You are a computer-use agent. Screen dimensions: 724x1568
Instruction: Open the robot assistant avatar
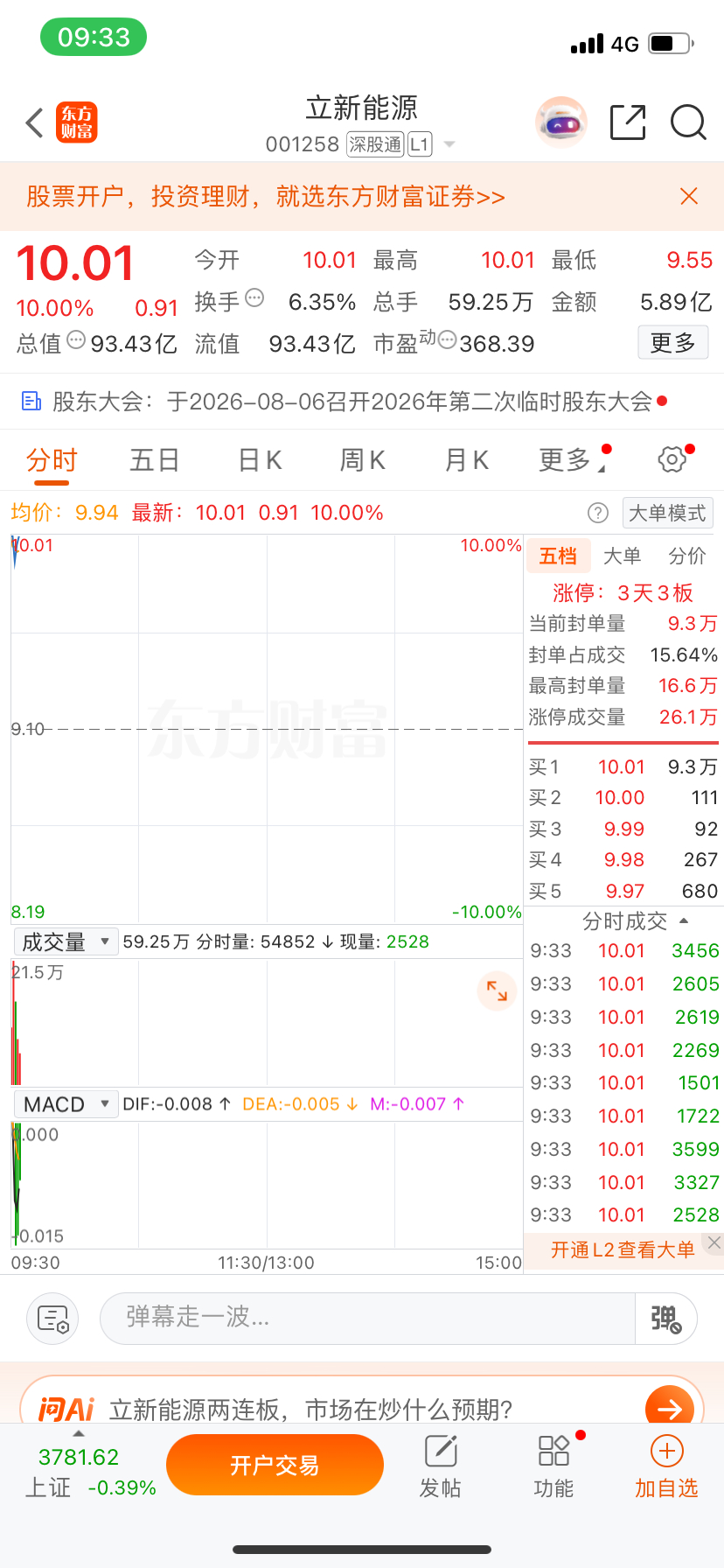[561, 122]
